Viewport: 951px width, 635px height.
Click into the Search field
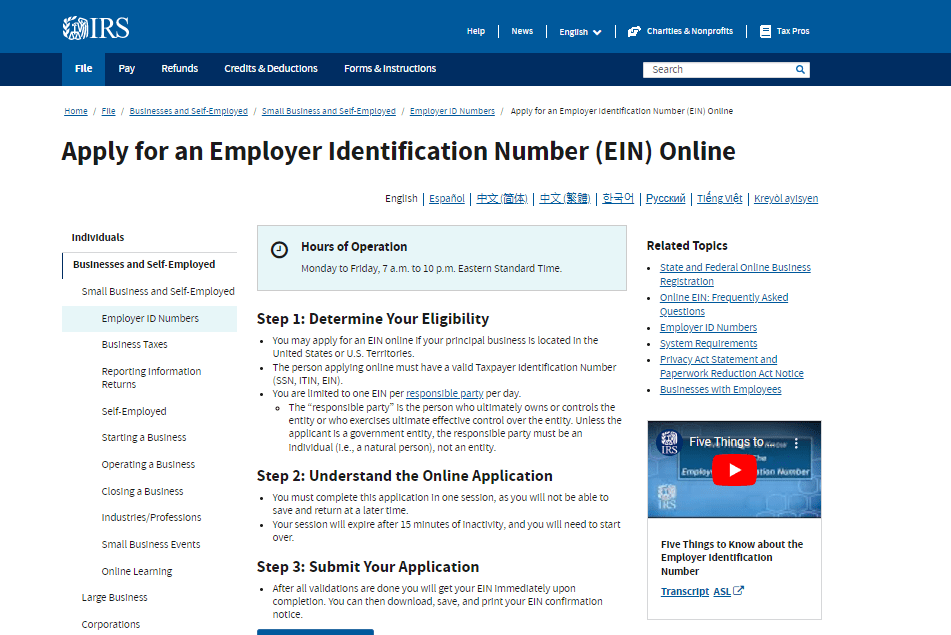pyautogui.click(x=719, y=70)
